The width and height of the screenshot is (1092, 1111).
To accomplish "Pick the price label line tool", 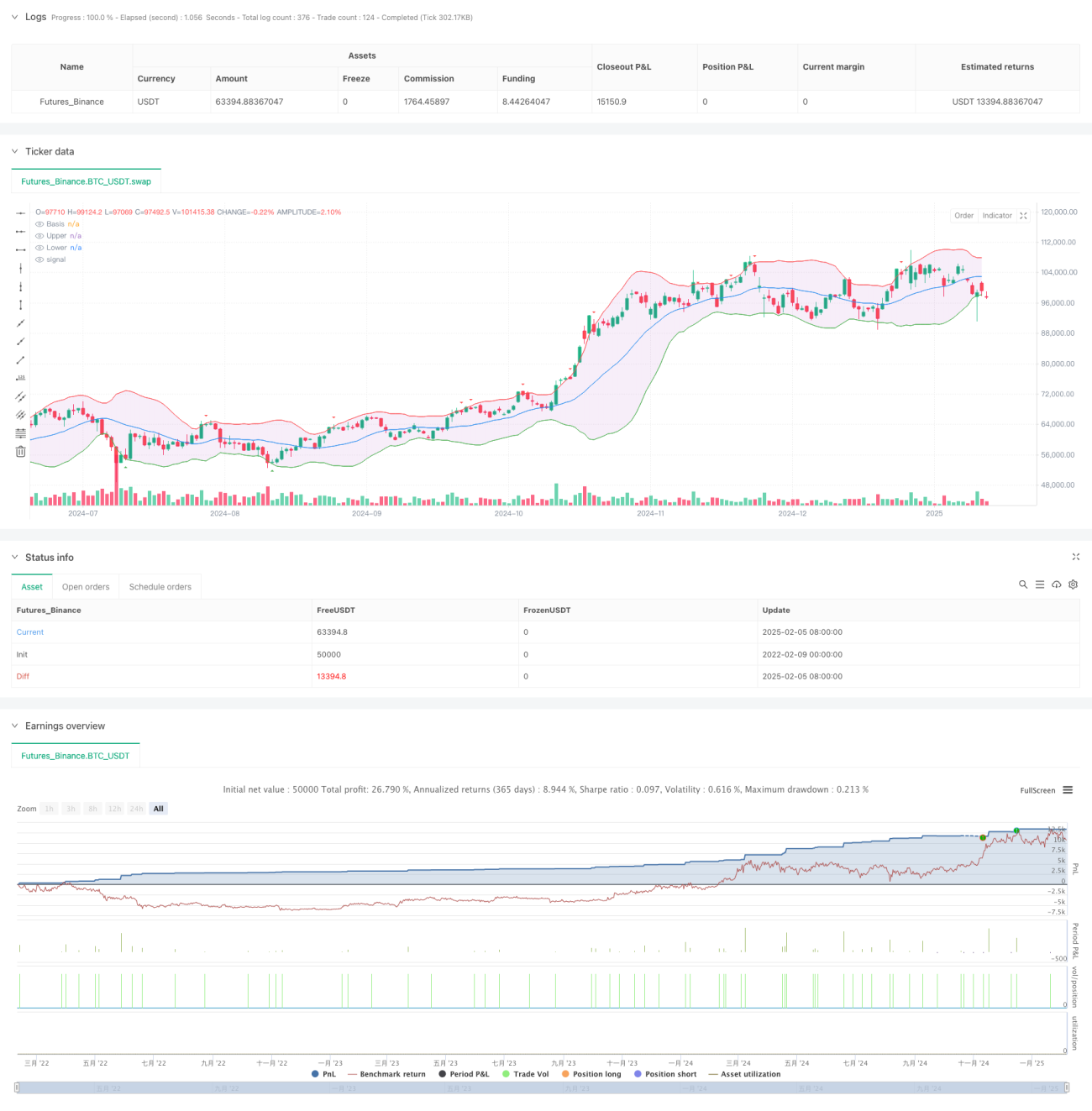I will [x=20, y=378].
